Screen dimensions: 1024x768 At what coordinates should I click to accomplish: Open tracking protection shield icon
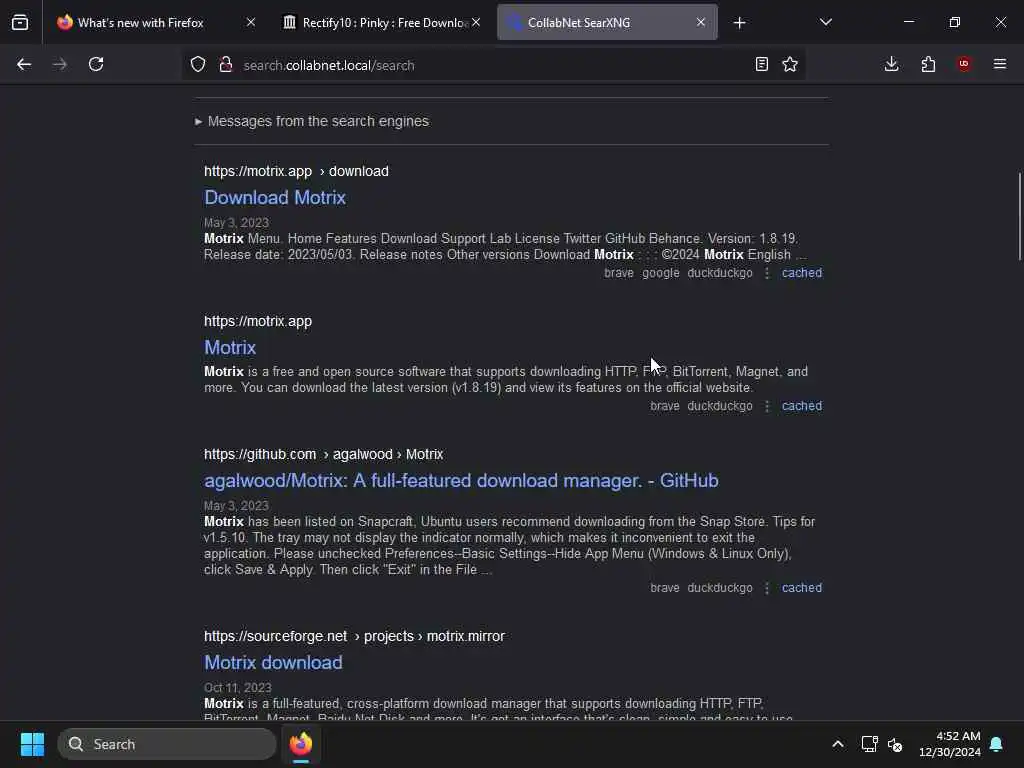point(198,64)
